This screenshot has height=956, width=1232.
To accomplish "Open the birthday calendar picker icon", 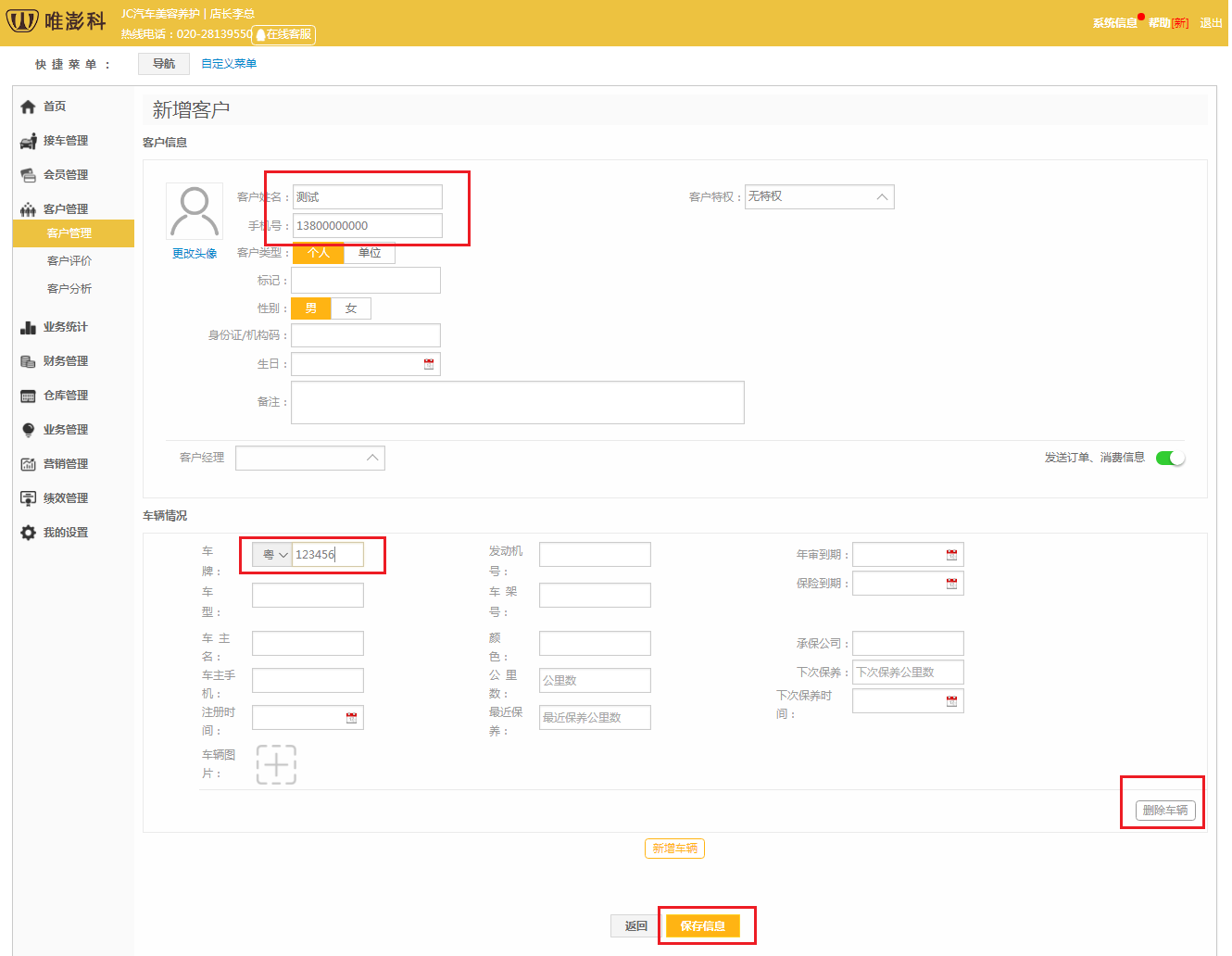I will [x=429, y=364].
